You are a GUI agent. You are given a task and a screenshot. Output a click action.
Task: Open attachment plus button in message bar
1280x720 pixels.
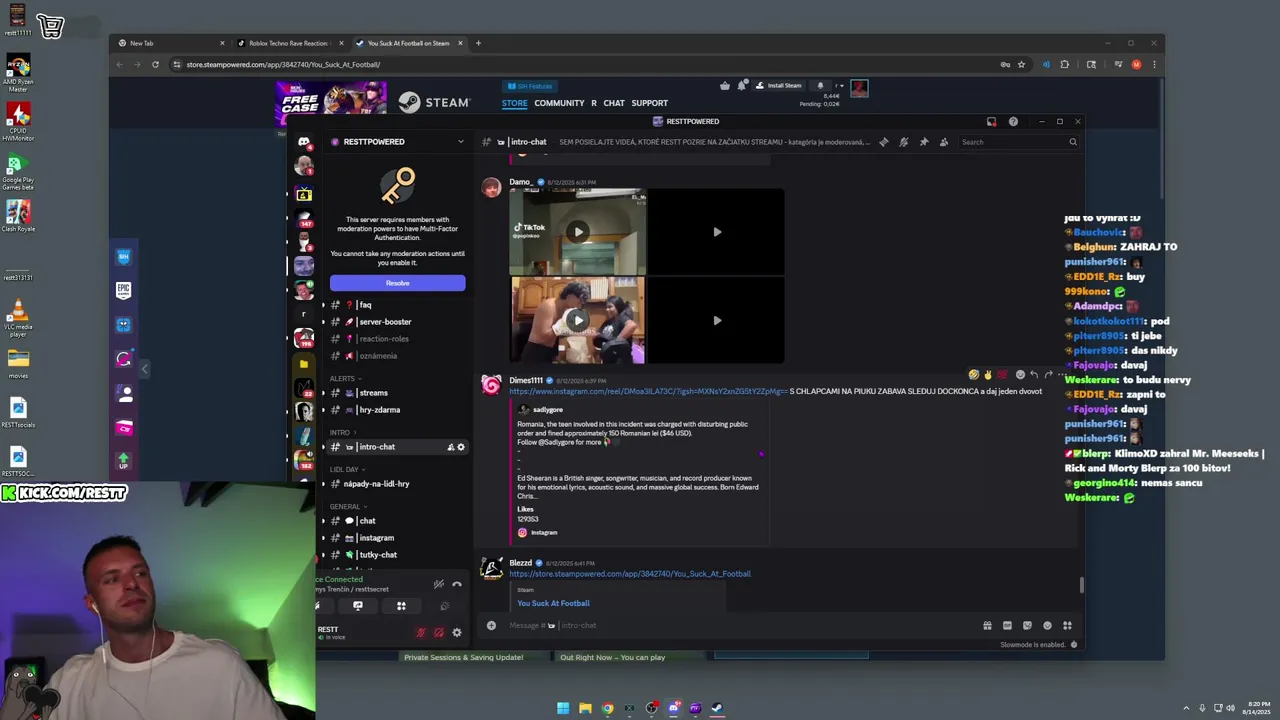coord(491,626)
